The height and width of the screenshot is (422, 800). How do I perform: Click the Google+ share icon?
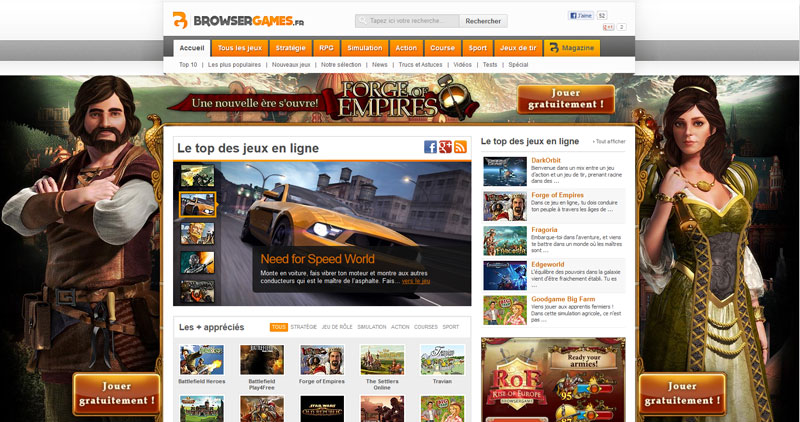click(x=446, y=147)
